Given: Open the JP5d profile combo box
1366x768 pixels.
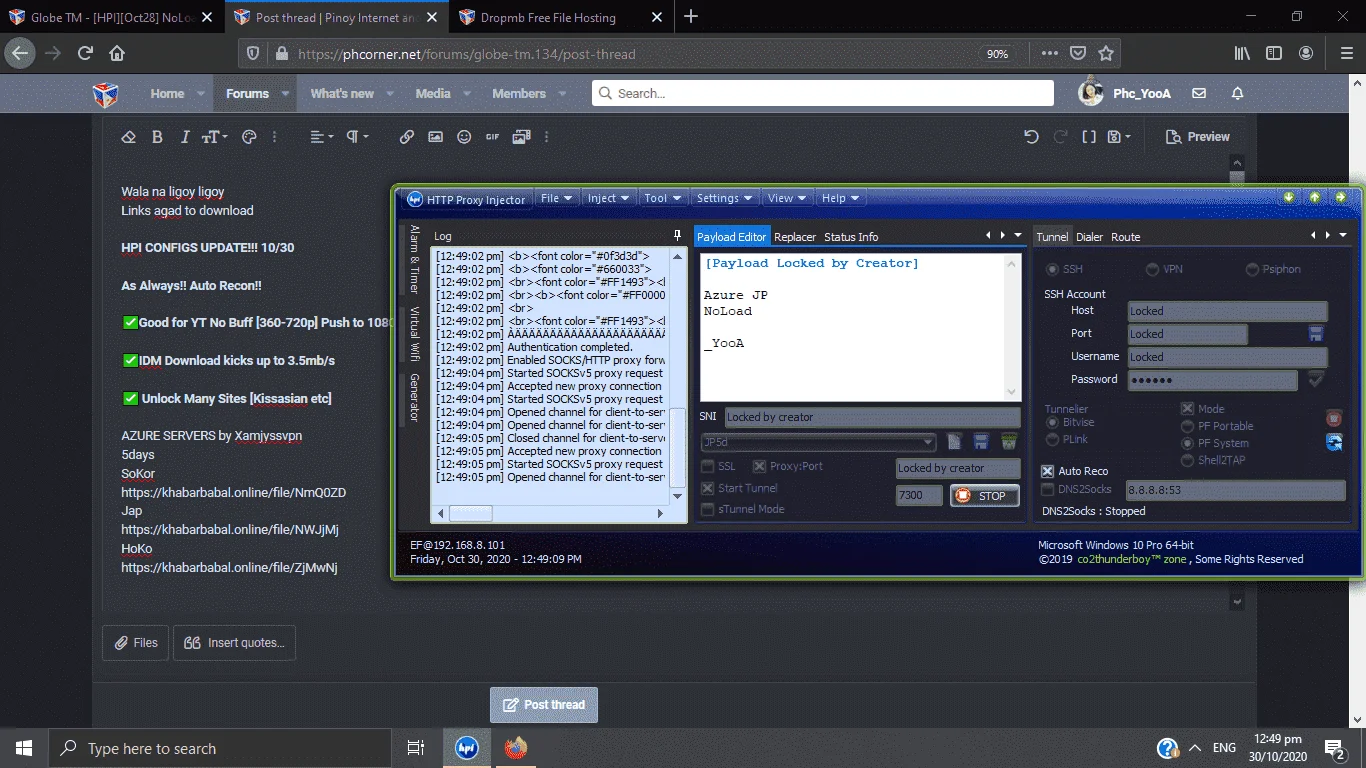Looking at the screenshot, I should pyautogui.click(x=818, y=442).
